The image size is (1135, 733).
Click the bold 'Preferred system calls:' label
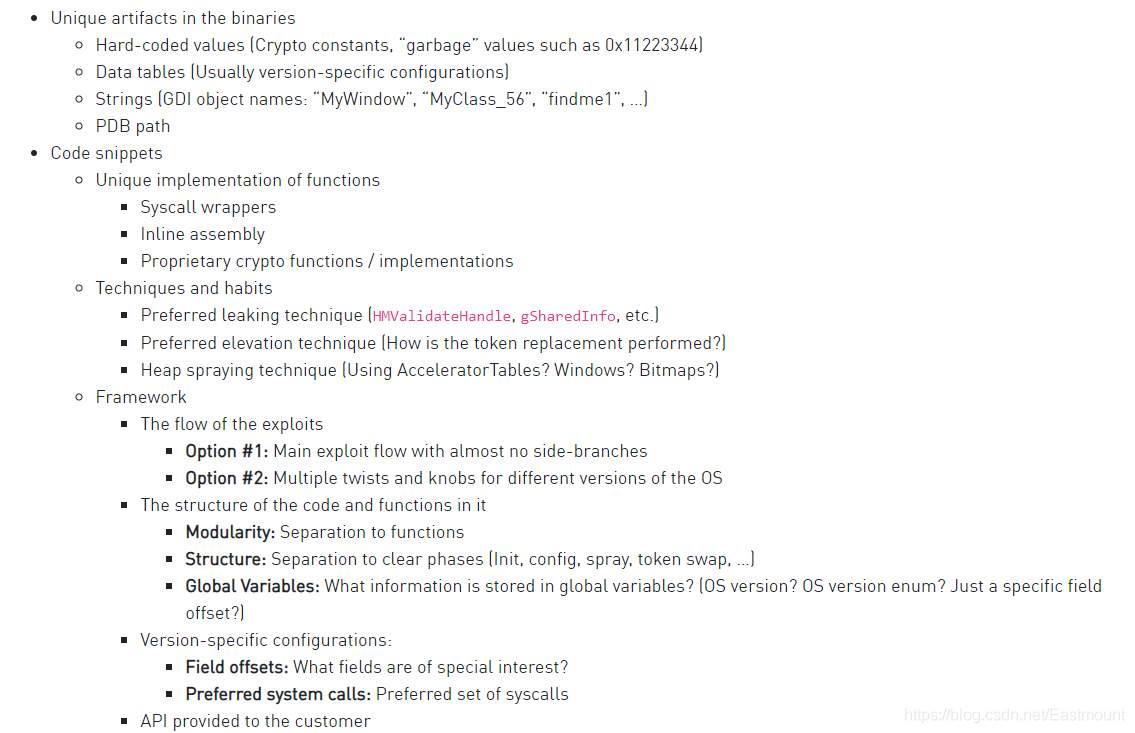point(279,695)
